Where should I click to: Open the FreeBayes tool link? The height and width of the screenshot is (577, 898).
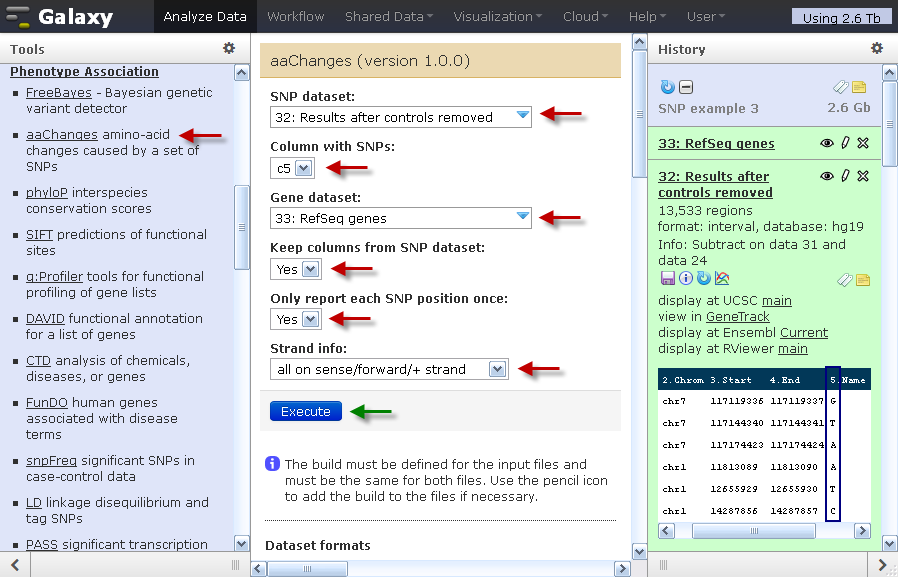pyautogui.click(x=58, y=92)
